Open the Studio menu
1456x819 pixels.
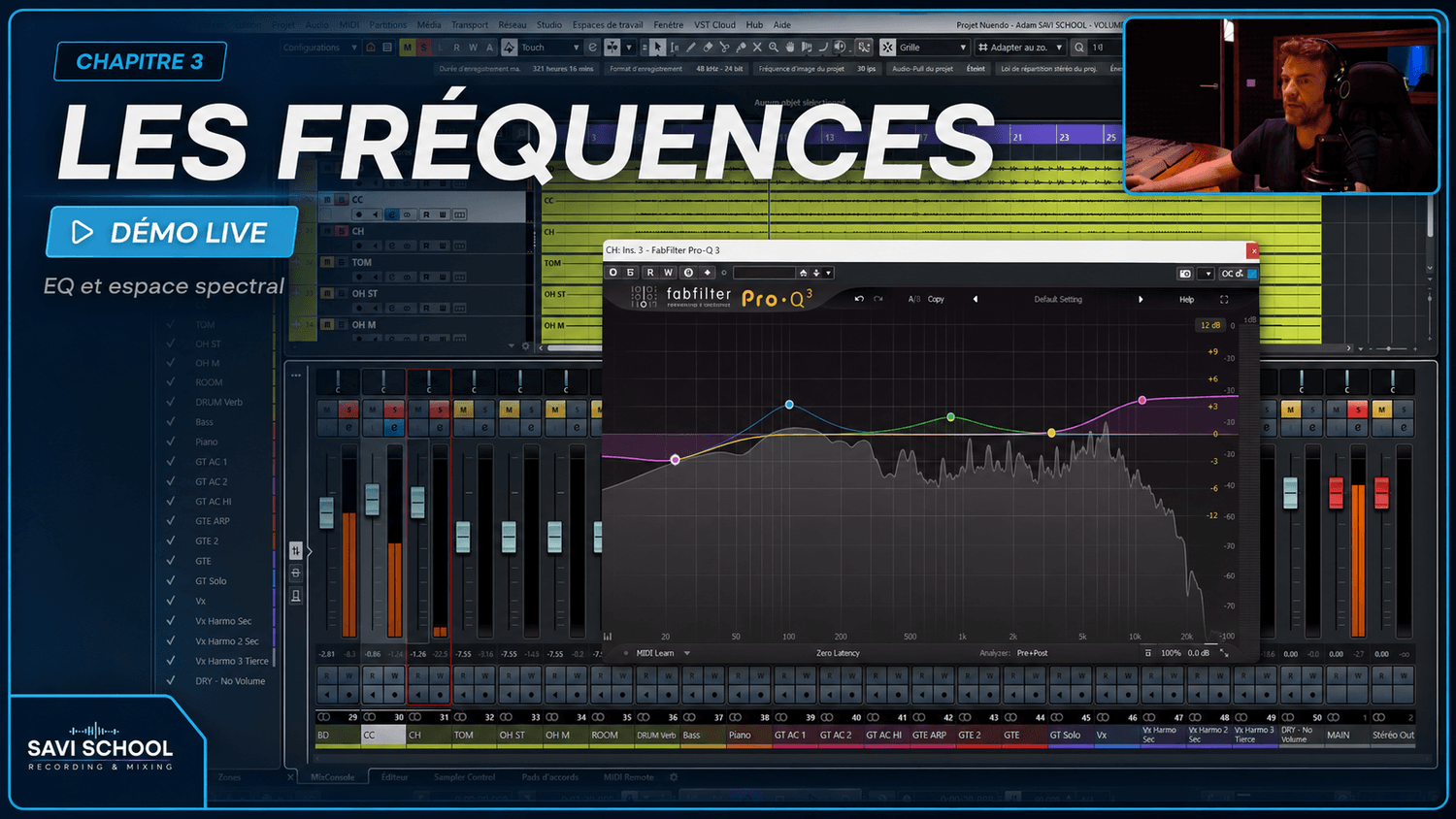pos(549,25)
